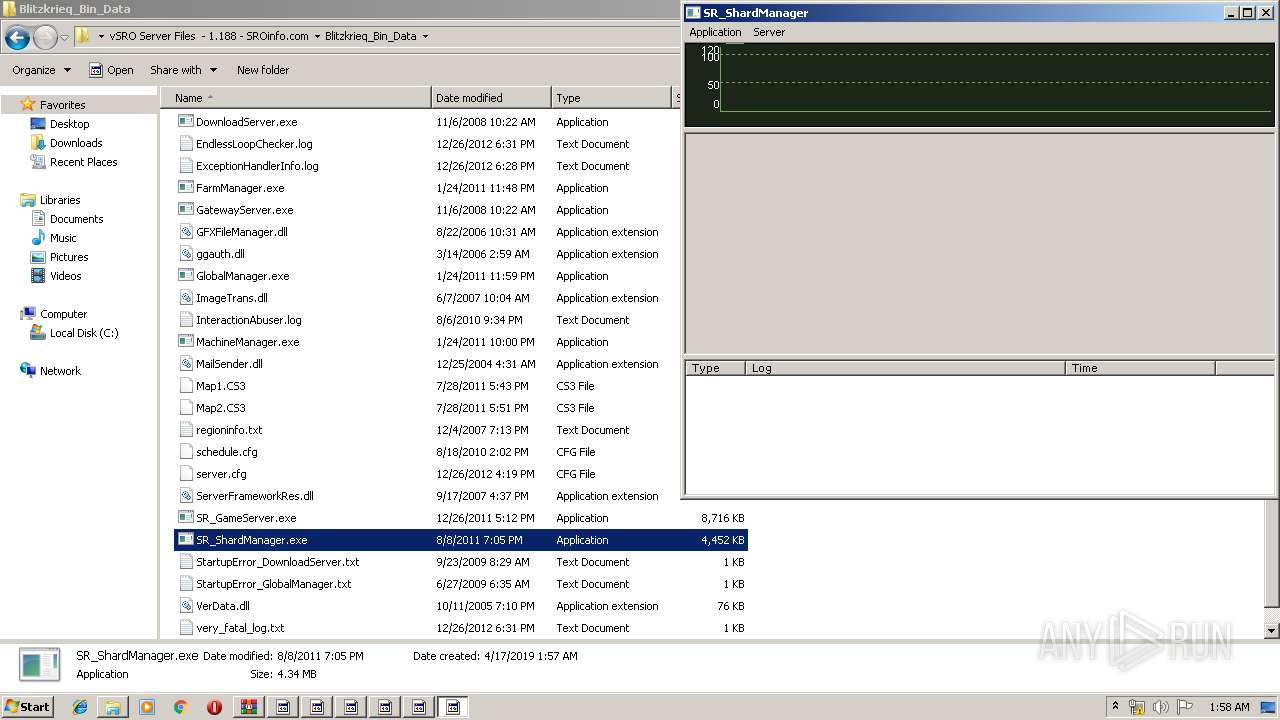Open Google Chrome from the taskbar
The image size is (1280, 720).
(x=181, y=707)
